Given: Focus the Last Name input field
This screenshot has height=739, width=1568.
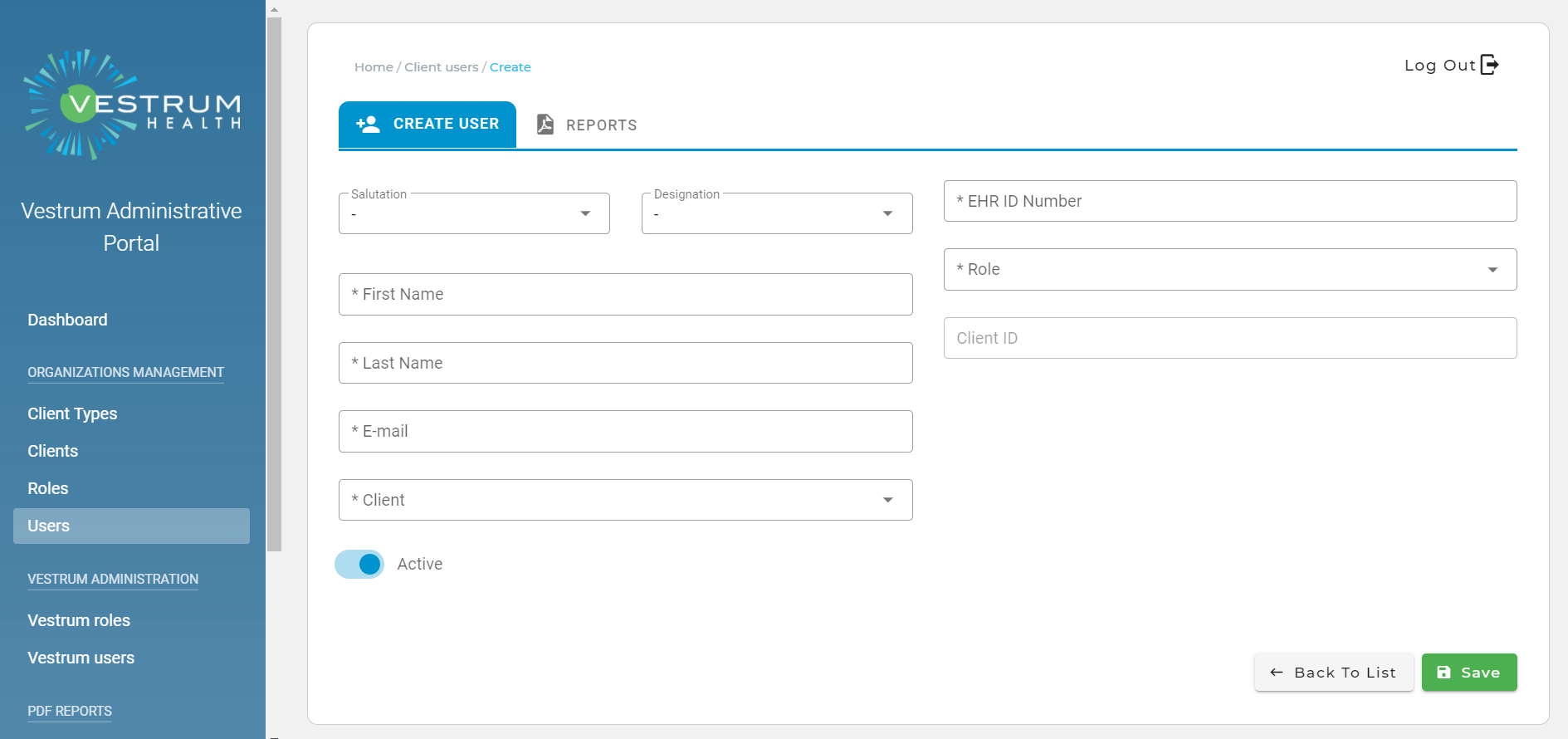Looking at the screenshot, I should [x=626, y=363].
